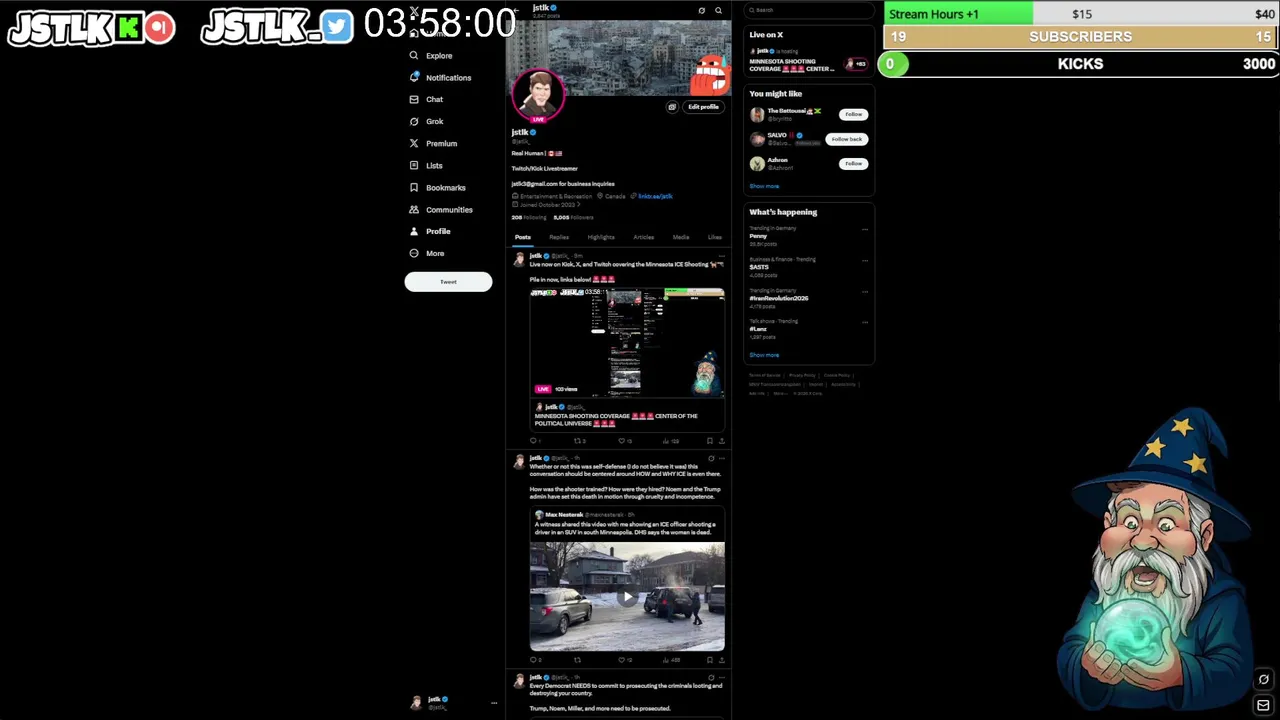Switch to the Likes tab
The height and width of the screenshot is (720, 1280).
tap(714, 238)
